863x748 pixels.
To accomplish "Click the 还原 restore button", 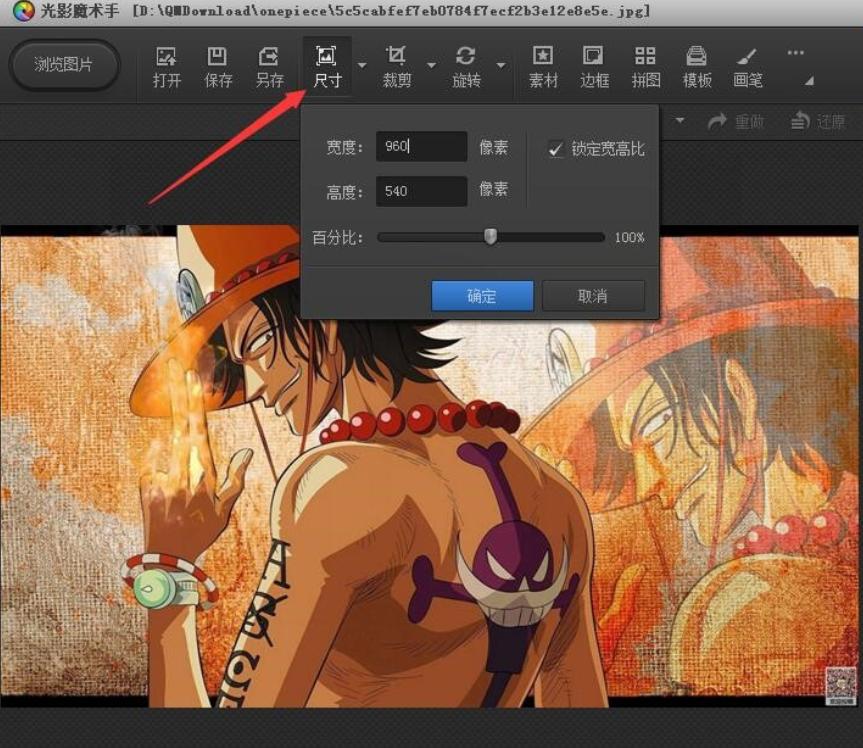I will (818, 121).
